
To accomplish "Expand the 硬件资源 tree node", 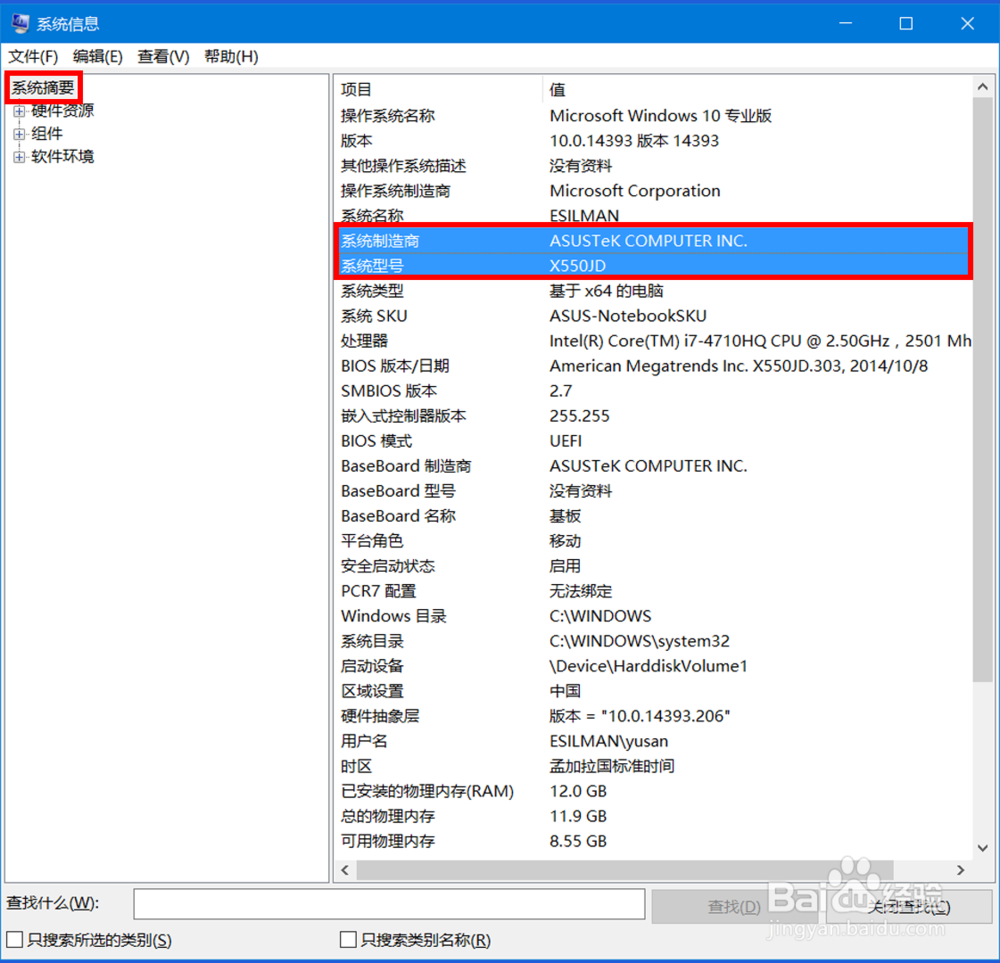I will [x=19, y=111].
